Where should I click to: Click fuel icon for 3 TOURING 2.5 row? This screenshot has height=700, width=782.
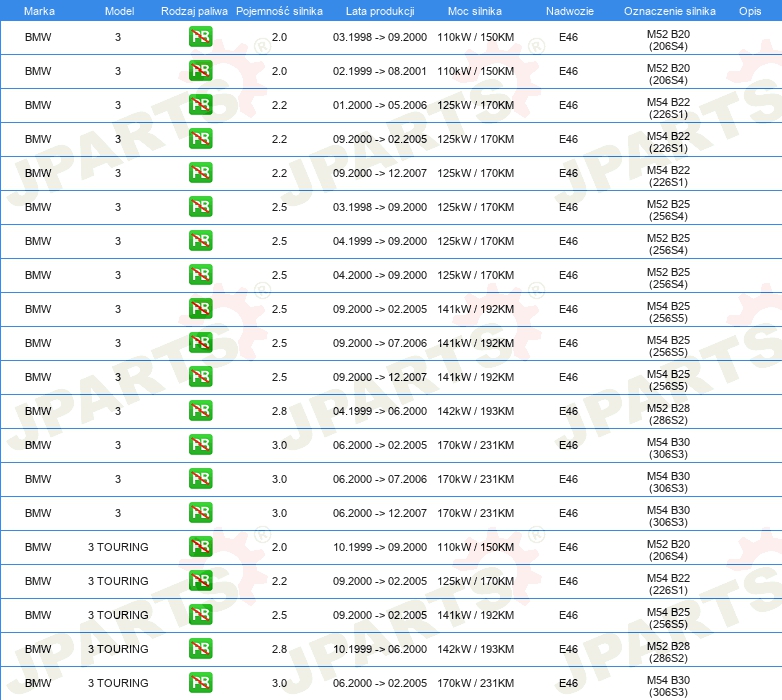200,615
